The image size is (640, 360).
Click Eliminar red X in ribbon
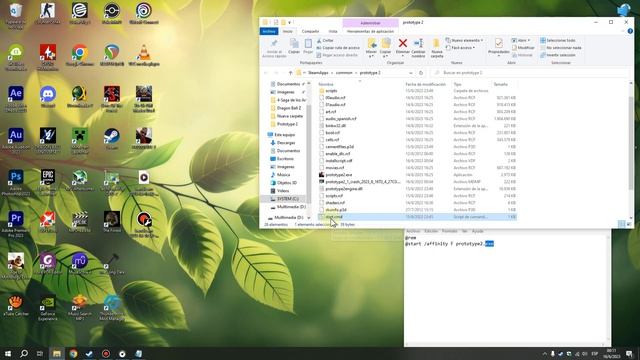pyautogui.click(x=402, y=47)
